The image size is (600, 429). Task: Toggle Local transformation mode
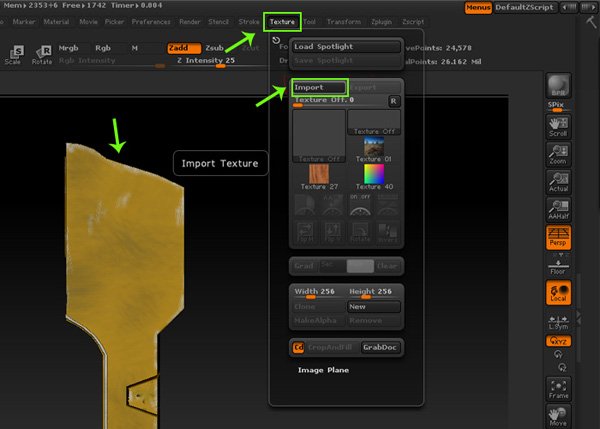pos(557,293)
